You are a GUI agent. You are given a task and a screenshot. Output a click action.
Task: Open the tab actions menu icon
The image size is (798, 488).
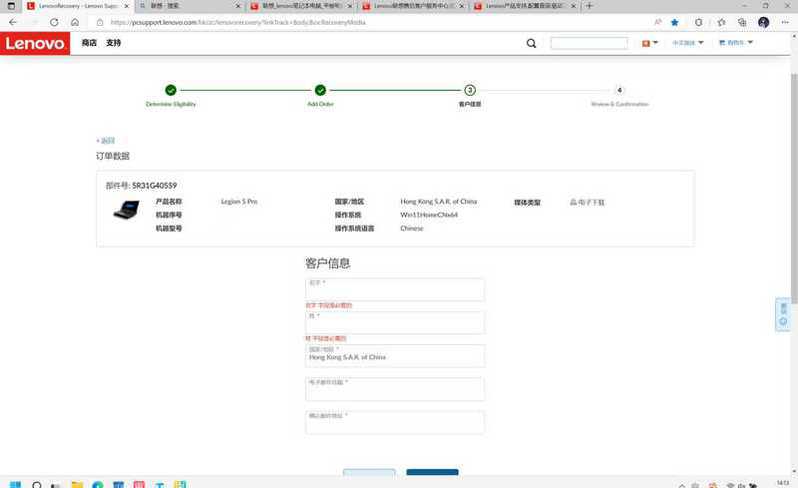tap(11, 6)
